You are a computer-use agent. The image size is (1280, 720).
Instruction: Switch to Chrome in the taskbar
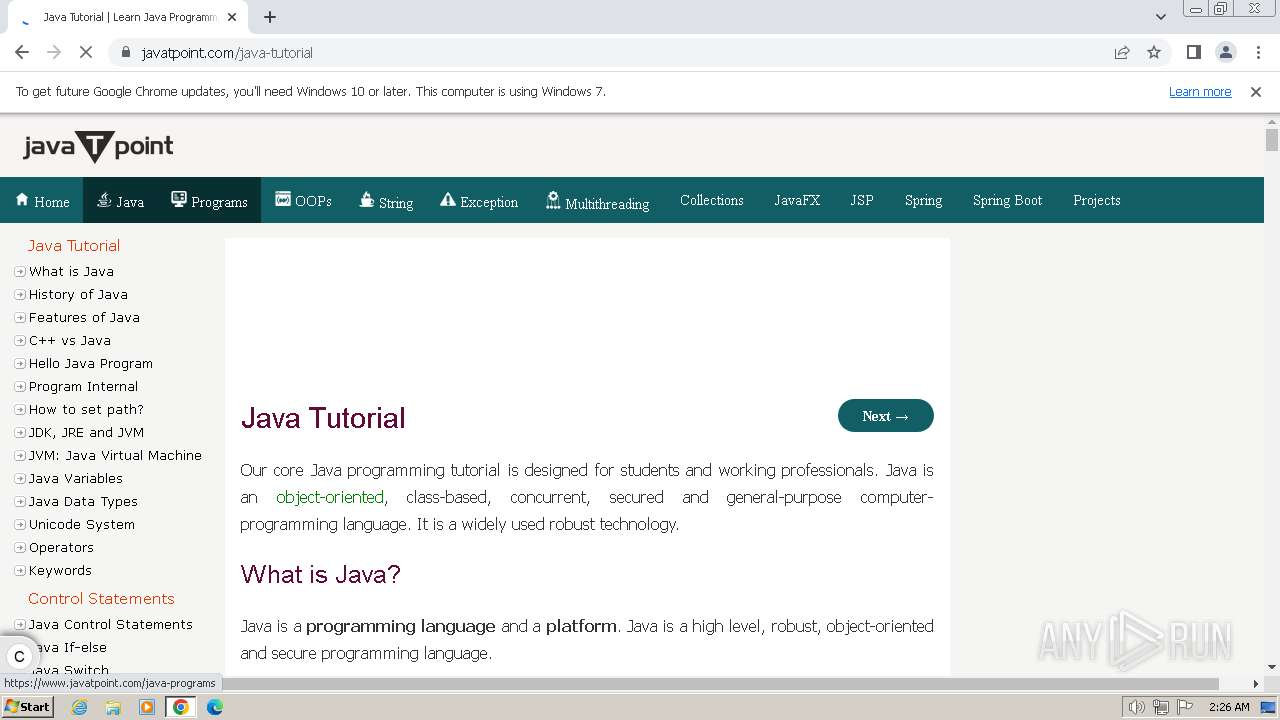181,707
